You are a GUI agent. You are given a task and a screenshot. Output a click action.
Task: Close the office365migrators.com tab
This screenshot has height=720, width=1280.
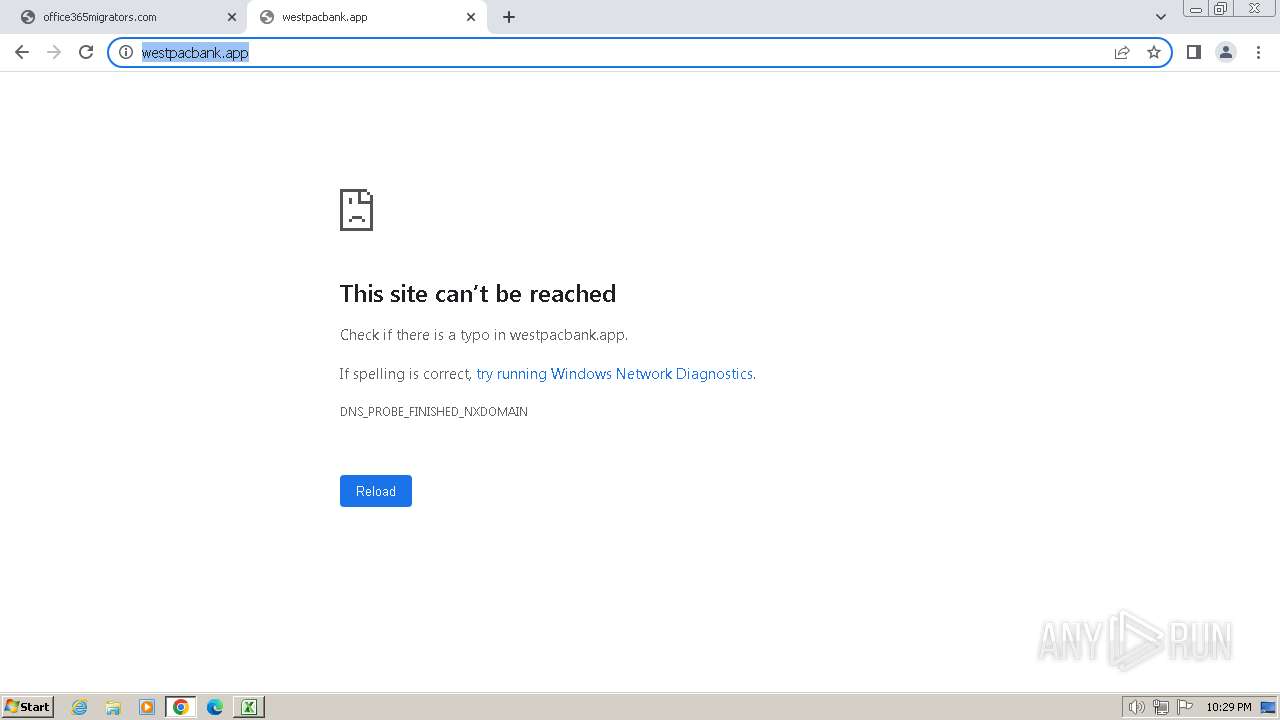[x=232, y=17]
